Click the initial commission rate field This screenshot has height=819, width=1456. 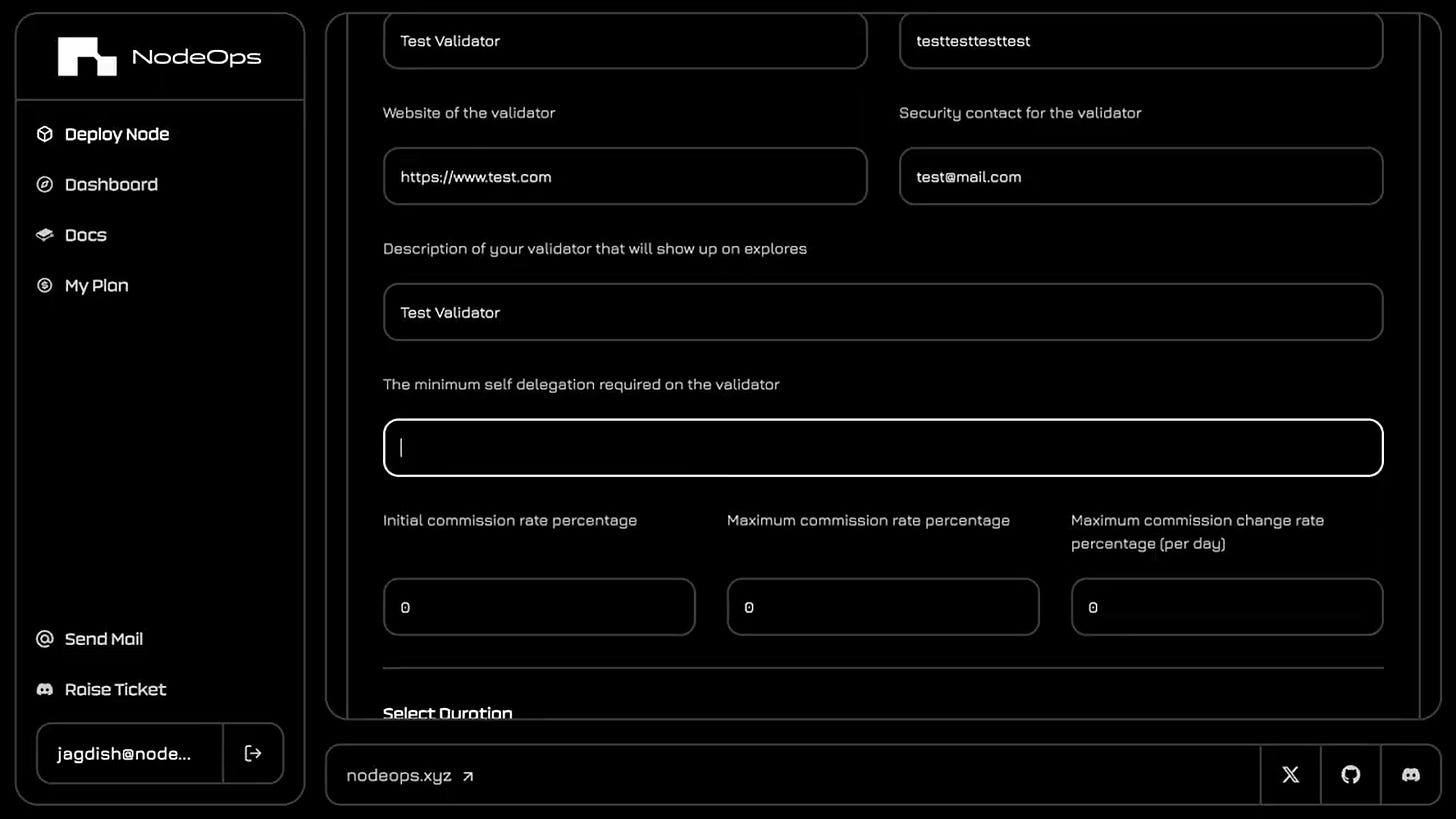coord(538,607)
